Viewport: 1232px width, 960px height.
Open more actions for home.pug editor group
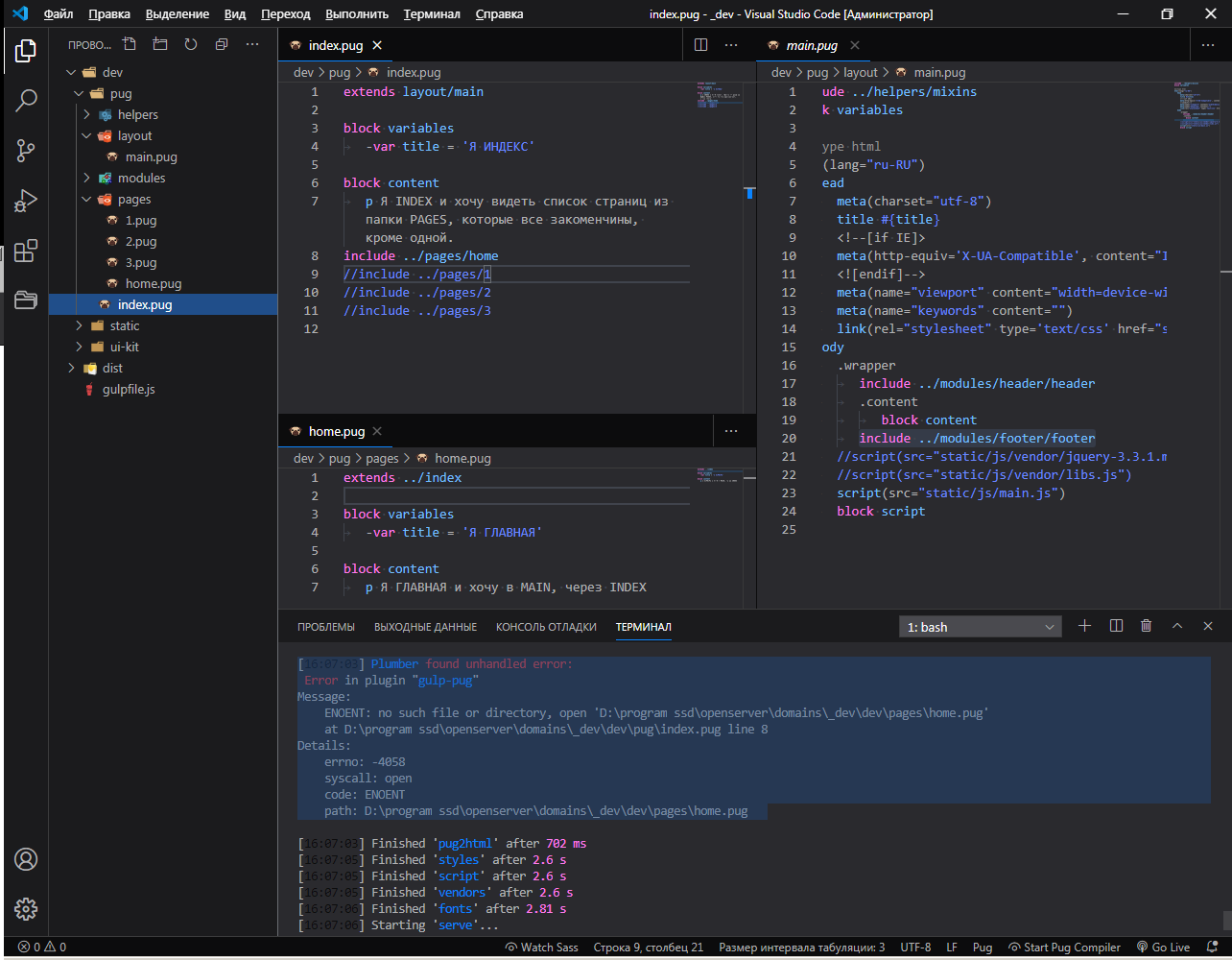click(731, 431)
